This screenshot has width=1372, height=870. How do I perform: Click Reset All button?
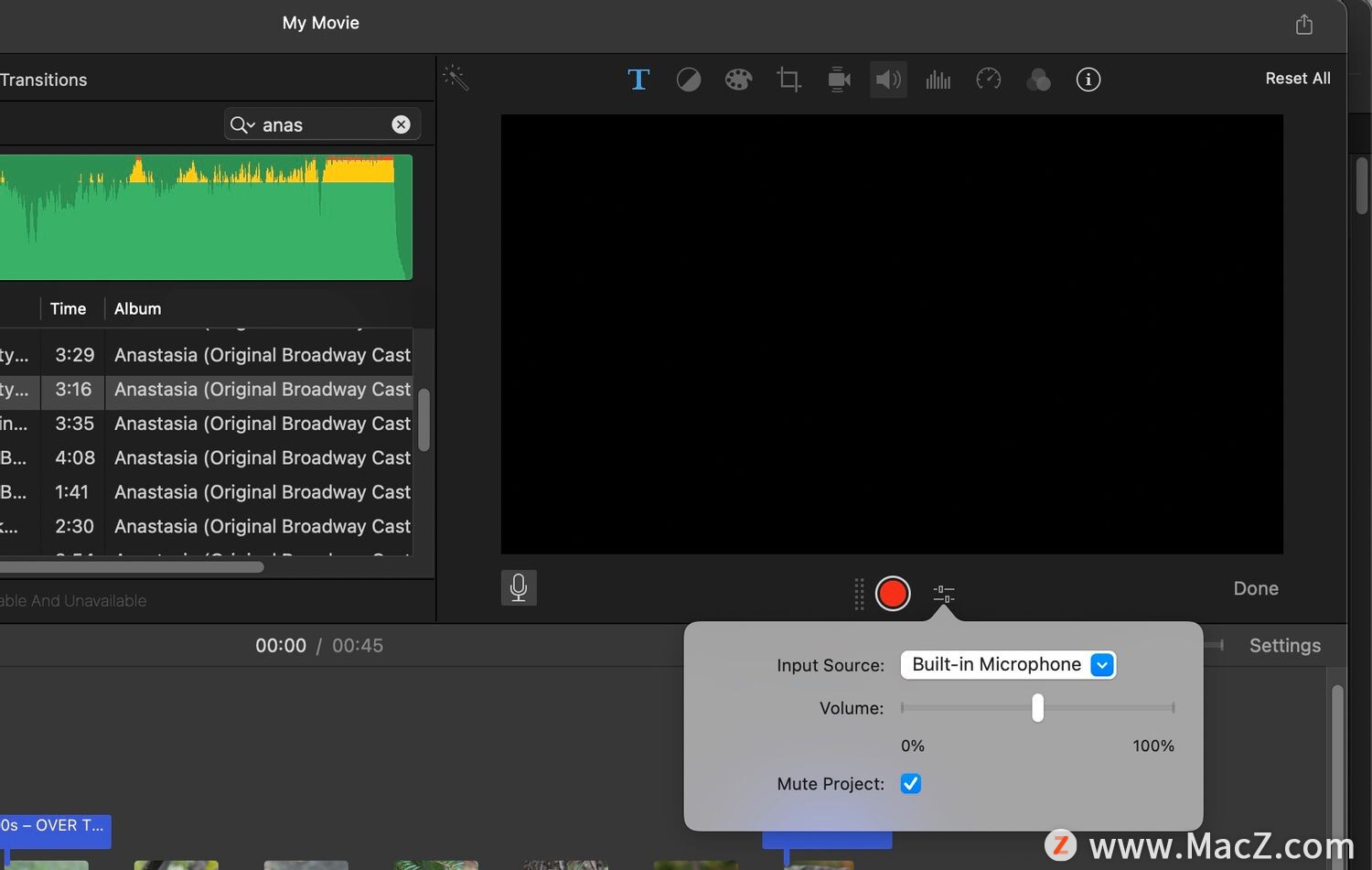[1298, 79]
